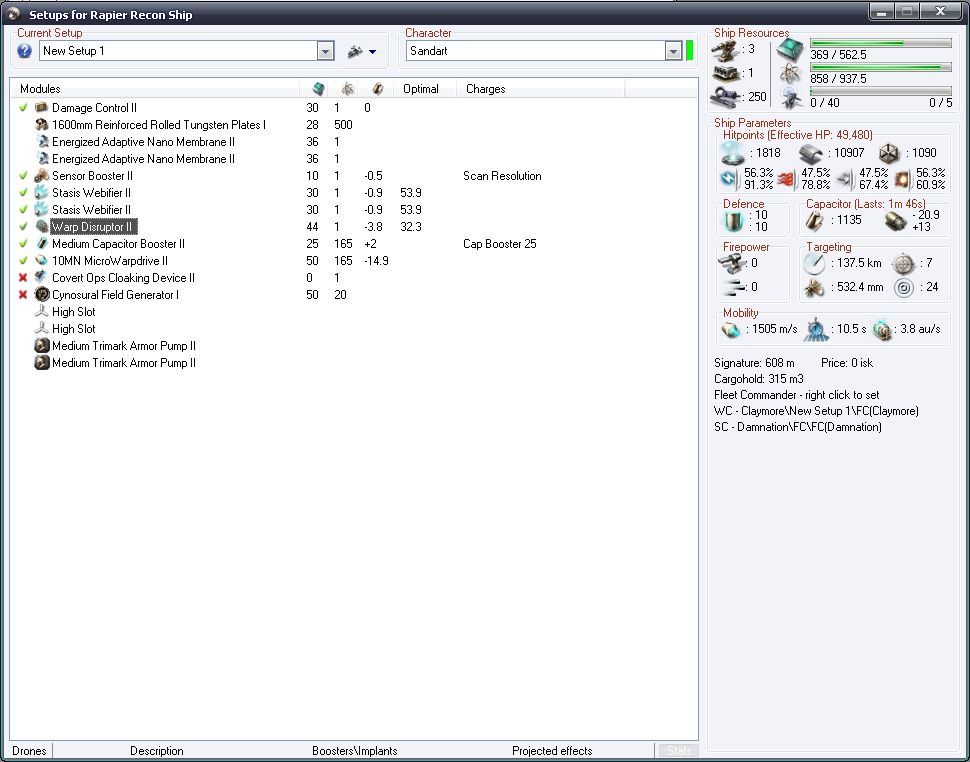Click first Medium Trimark Armor Pump icon
This screenshot has height=762, width=970.
tap(41, 346)
